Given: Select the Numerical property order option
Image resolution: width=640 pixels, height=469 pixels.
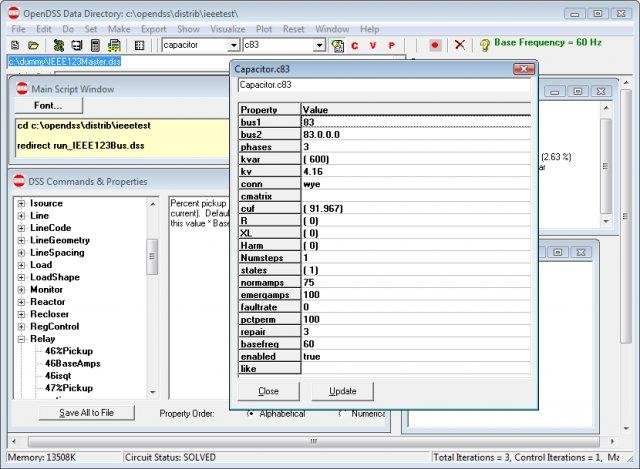Looking at the screenshot, I should coord(341,413).
